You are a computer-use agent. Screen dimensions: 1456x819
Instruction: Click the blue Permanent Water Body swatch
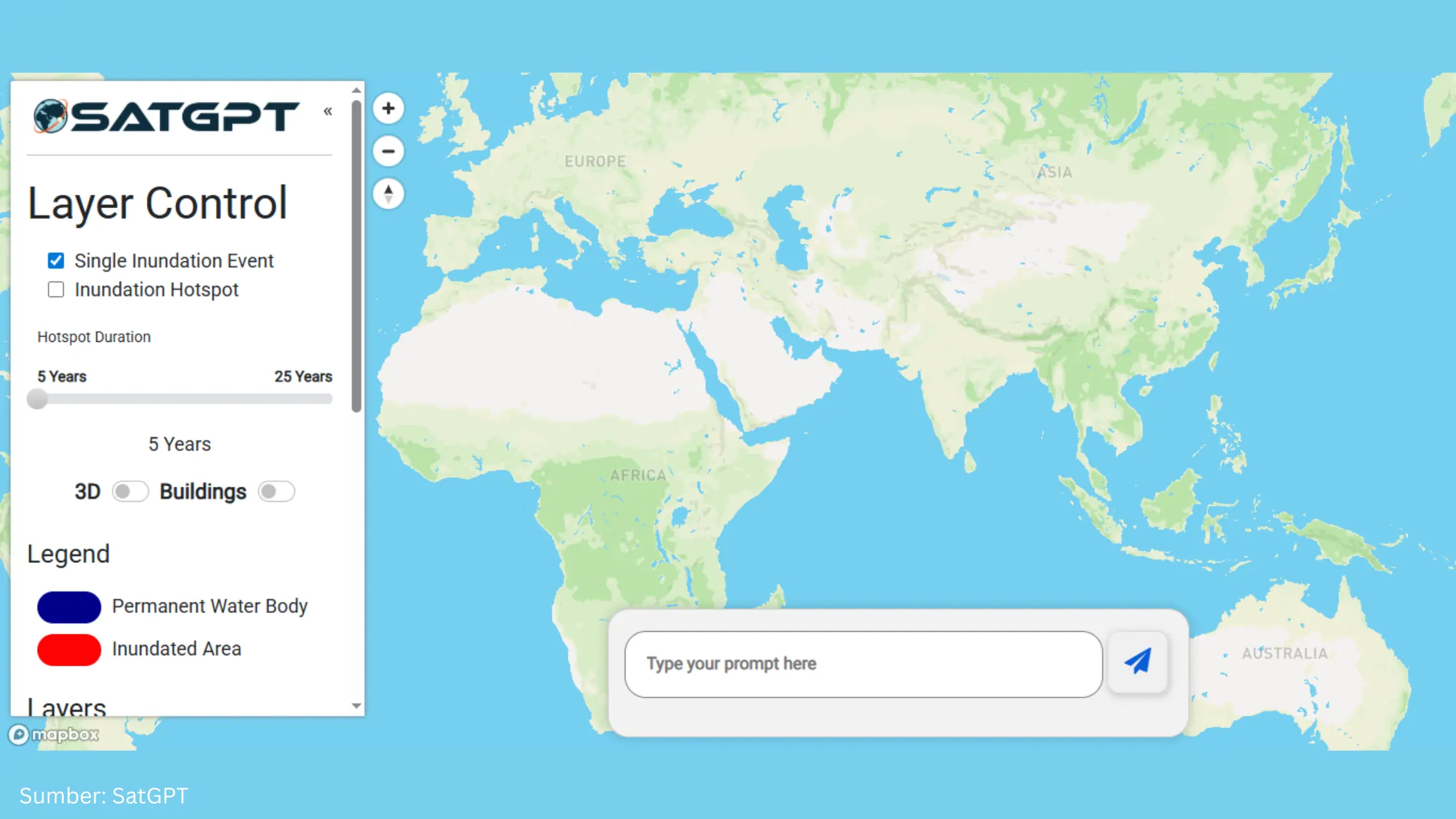pos(69,606)
